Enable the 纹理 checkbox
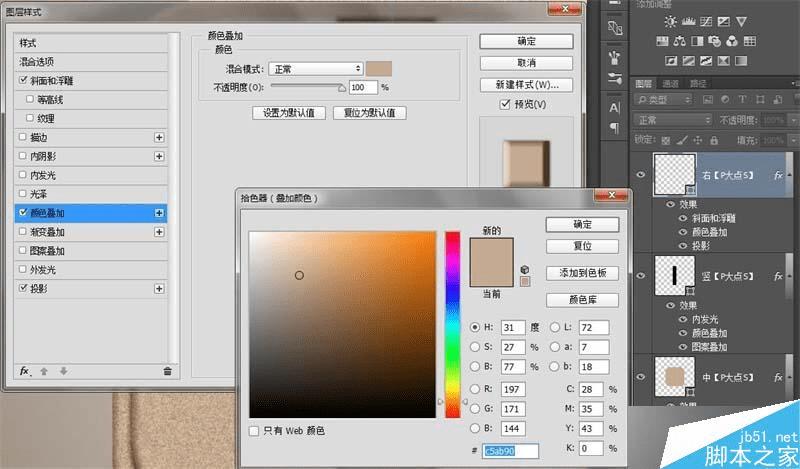The height and width of the screenshot is (469, 800). [30, 118]
